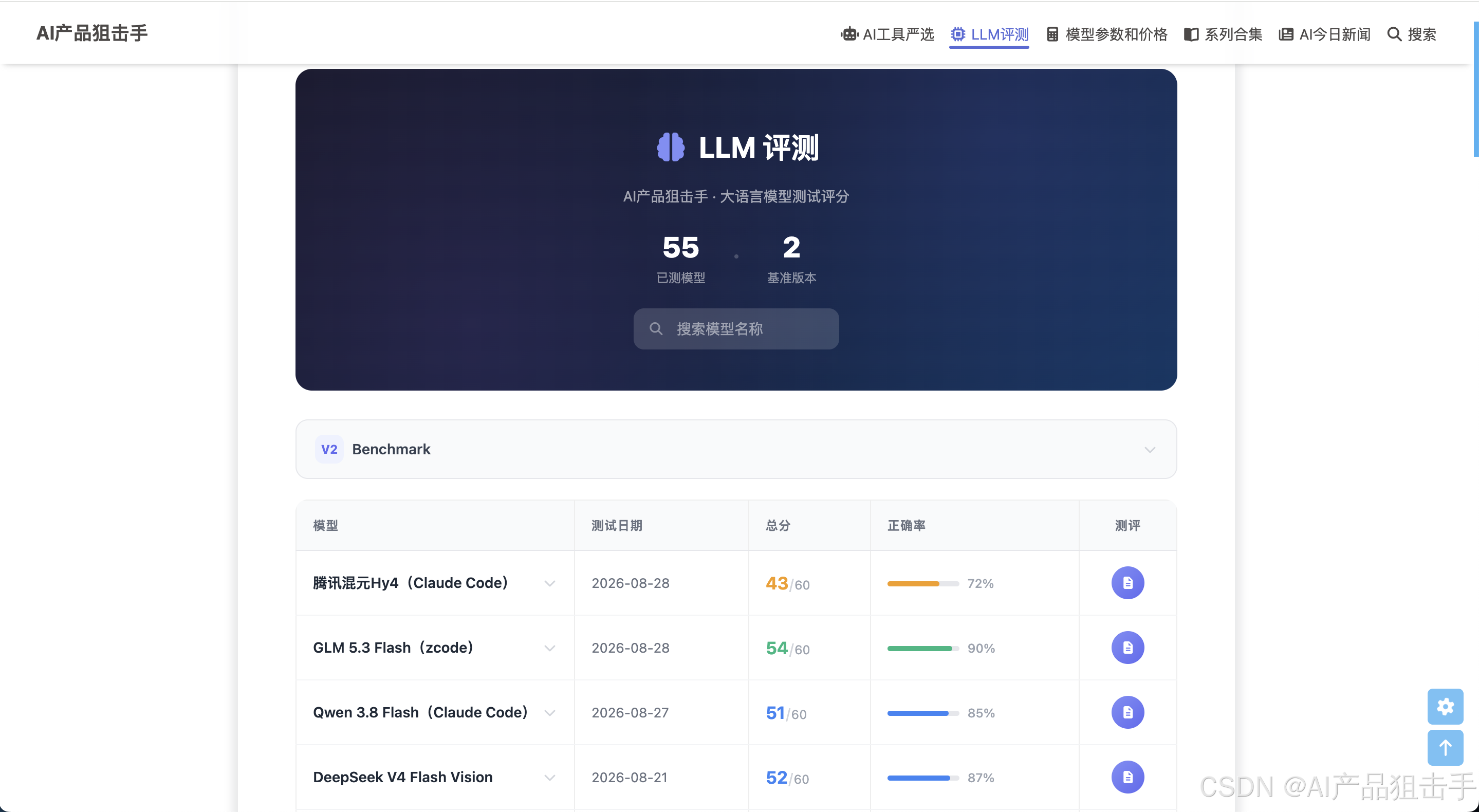1479x812 pixels.
Task: Open review document for Qwen 3.8 Flash
Action: click(1127, 713)
